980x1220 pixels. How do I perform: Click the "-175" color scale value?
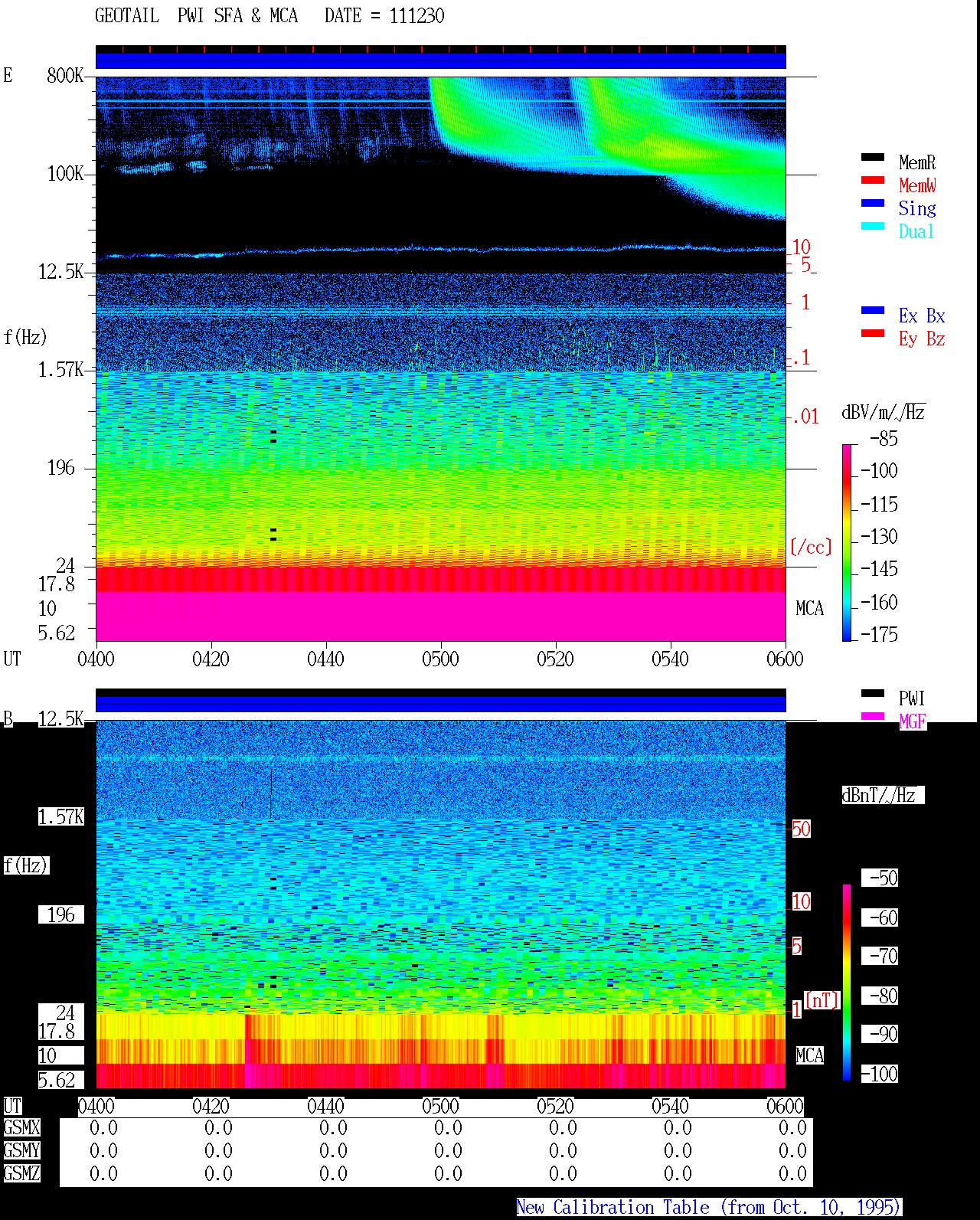click(879, 634)
